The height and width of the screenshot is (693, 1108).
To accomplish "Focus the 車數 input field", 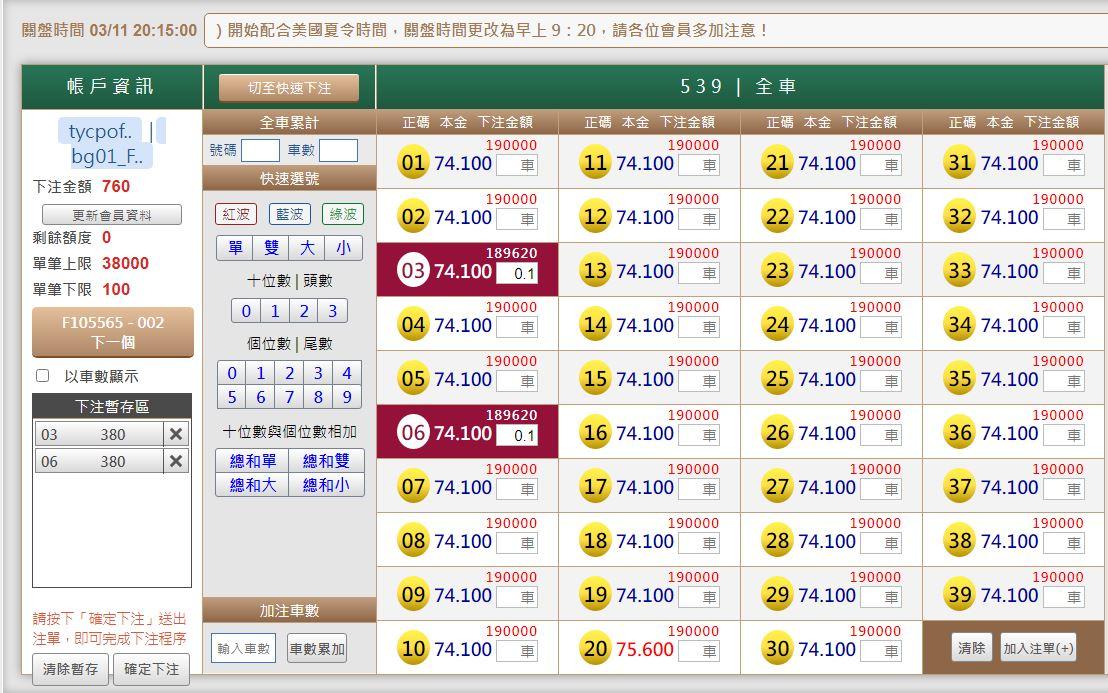I will (x=338, y=150).
